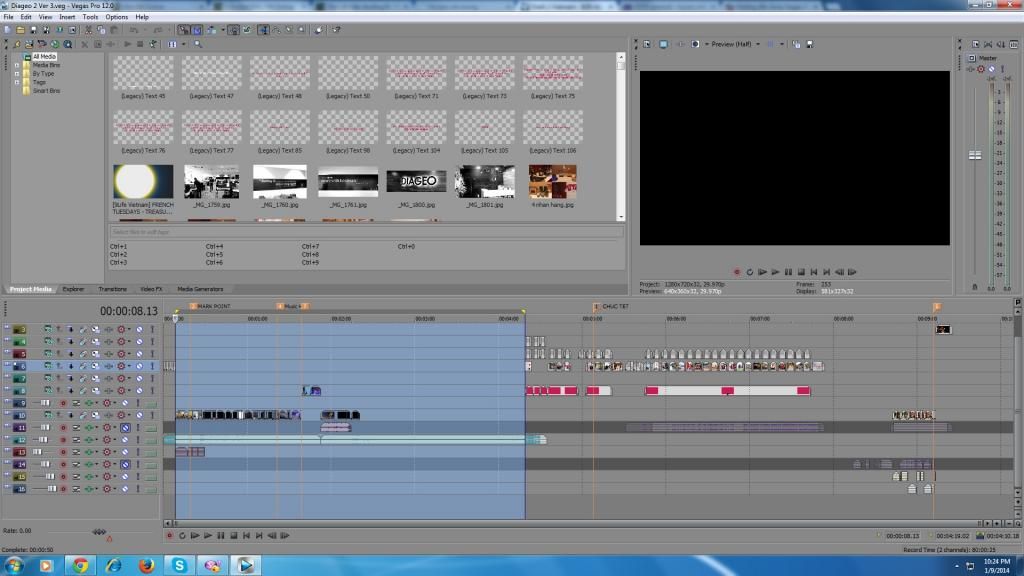Viewport: 1024px width, 576px height.
Task: Toggle loop playback in the timeline transport
Action: pos(182,536)
